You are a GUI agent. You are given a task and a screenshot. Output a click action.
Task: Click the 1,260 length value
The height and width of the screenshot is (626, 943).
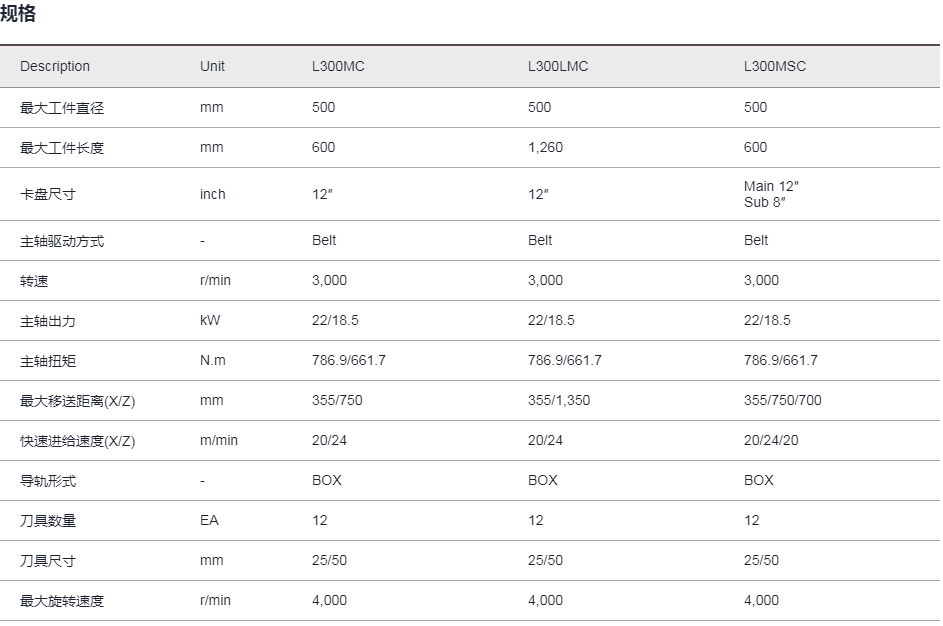[x=545, y=147]
